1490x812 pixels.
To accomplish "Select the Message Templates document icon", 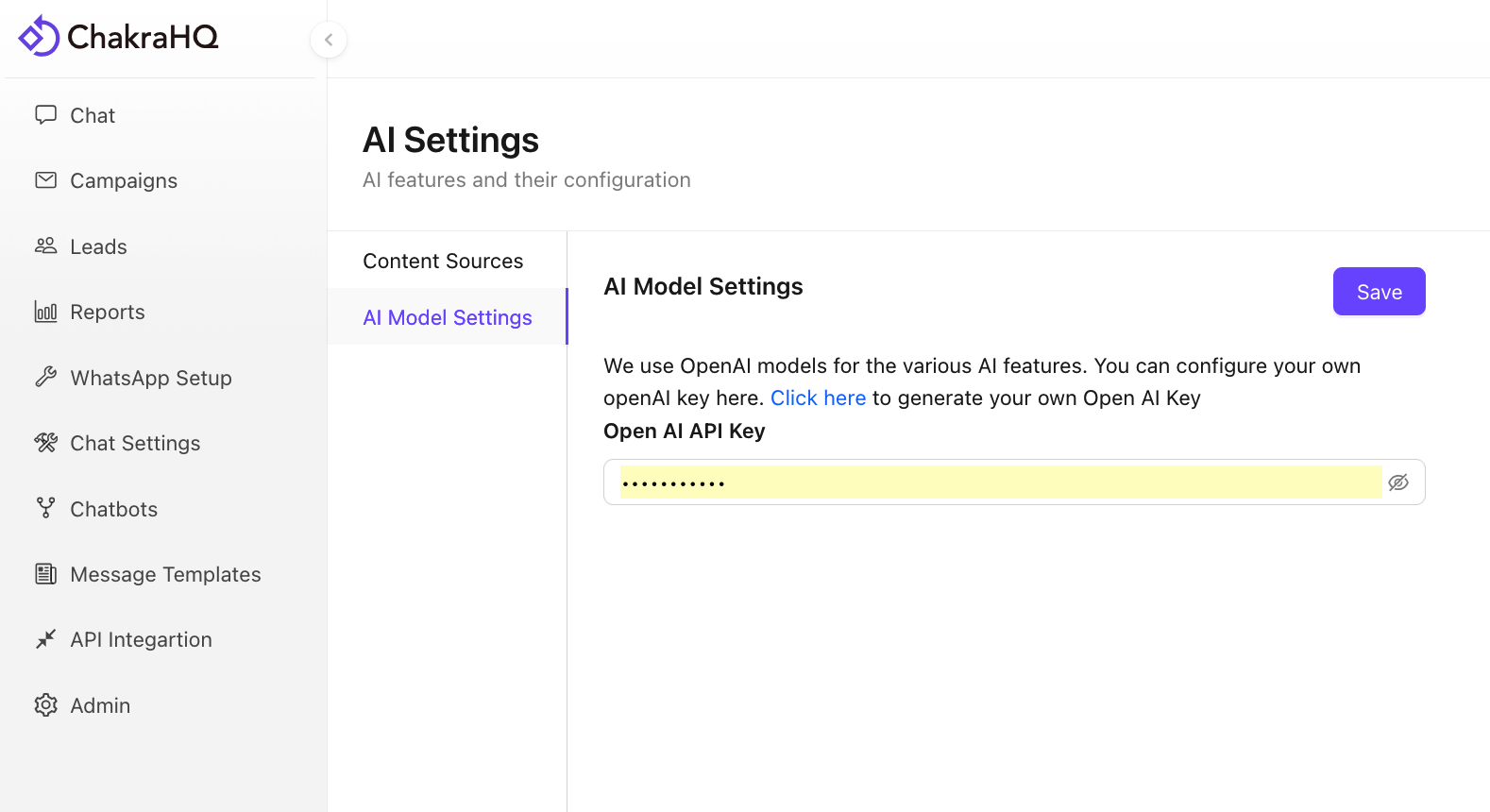I will [45, 574].
